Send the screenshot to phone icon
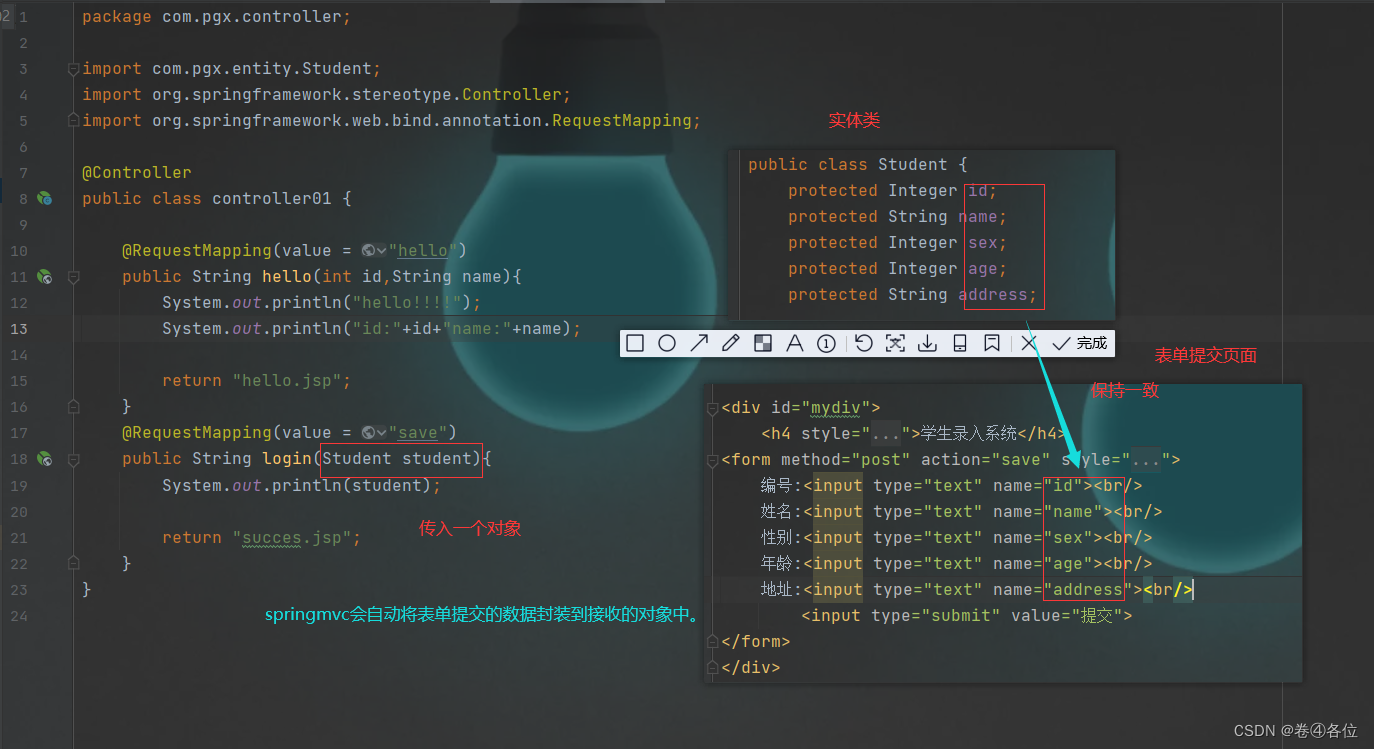The width and height of the screenshot is (1374, 749). pos(960,343)
